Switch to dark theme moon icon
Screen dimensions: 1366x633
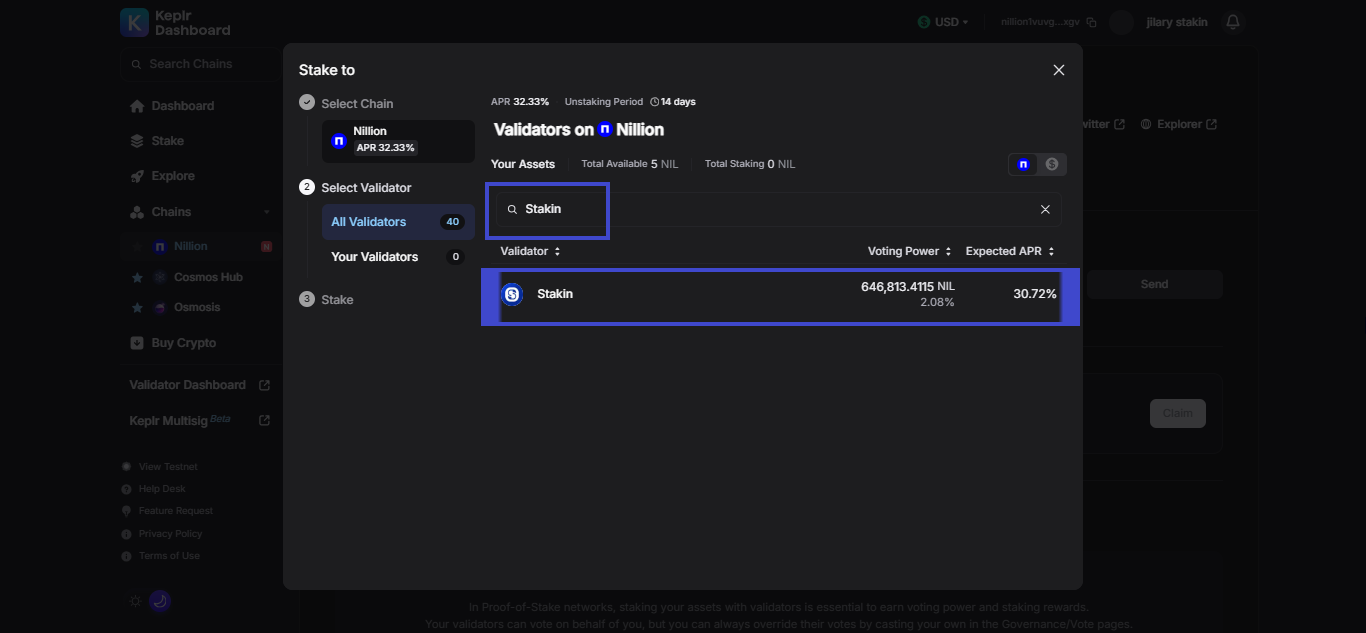tap(160, 601)
